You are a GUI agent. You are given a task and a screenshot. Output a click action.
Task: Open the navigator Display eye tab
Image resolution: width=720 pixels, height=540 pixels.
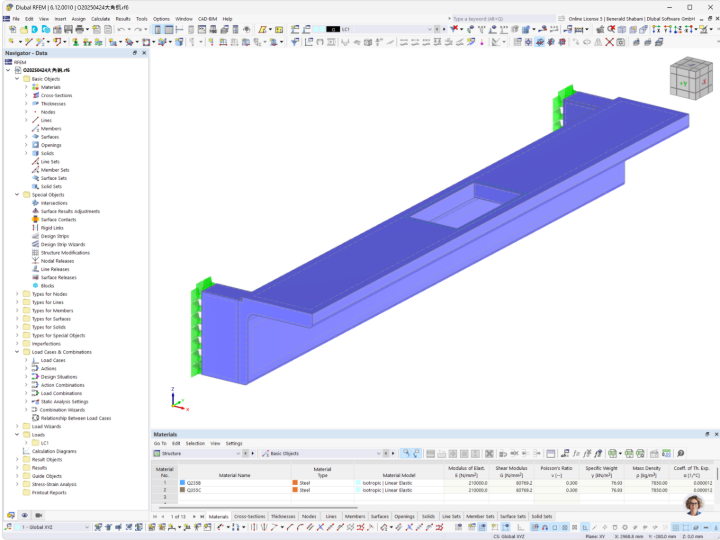point(25,515)
